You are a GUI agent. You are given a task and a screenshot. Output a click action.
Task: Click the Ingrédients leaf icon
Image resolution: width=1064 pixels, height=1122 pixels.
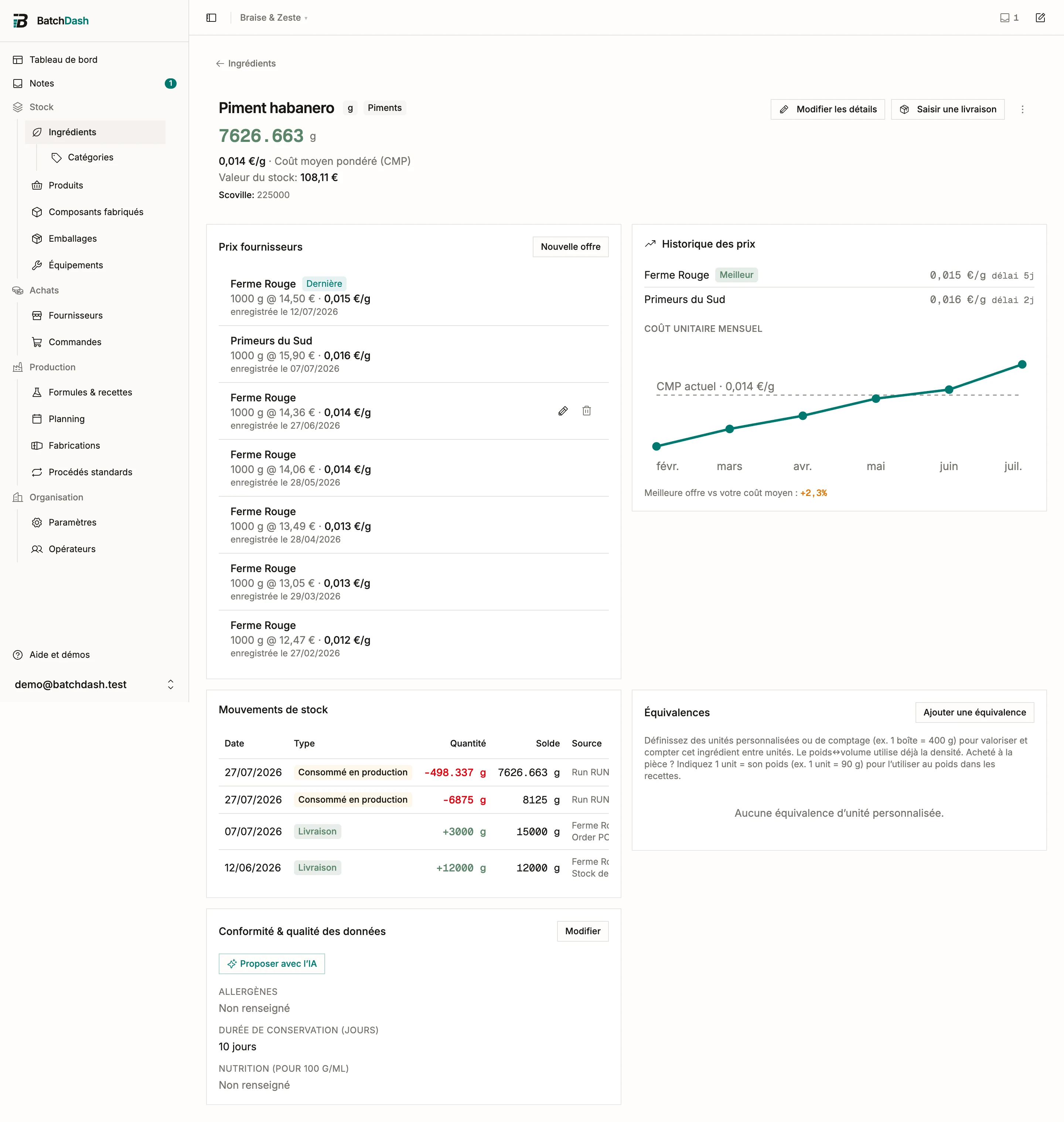tap(37, 132)
